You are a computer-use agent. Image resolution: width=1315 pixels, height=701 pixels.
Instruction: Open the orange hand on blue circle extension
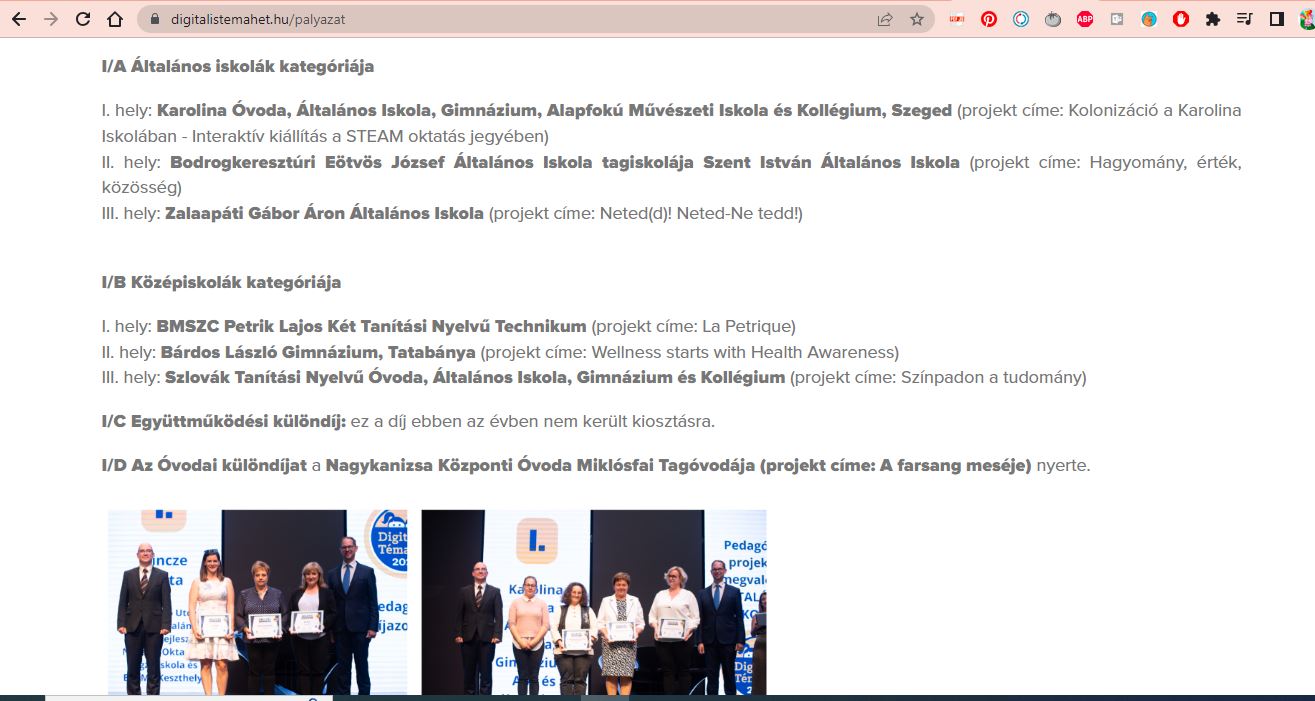pos(1149,19)
